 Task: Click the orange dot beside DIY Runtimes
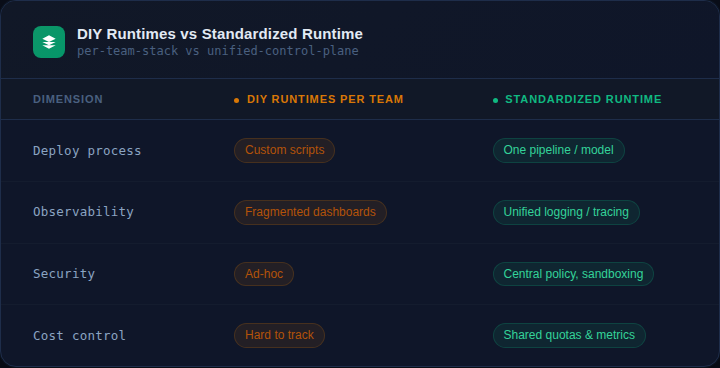pyautogui.click(x=236, y=100)
